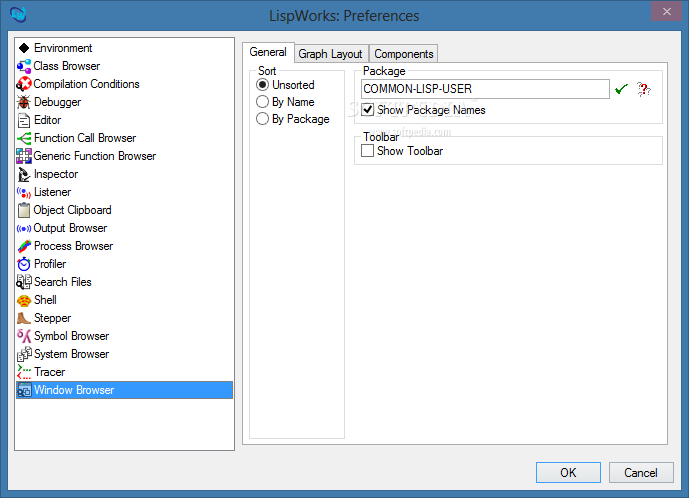Click the Shell icon
The height and width of the screenshot is (498, 689).
(24, 300)
